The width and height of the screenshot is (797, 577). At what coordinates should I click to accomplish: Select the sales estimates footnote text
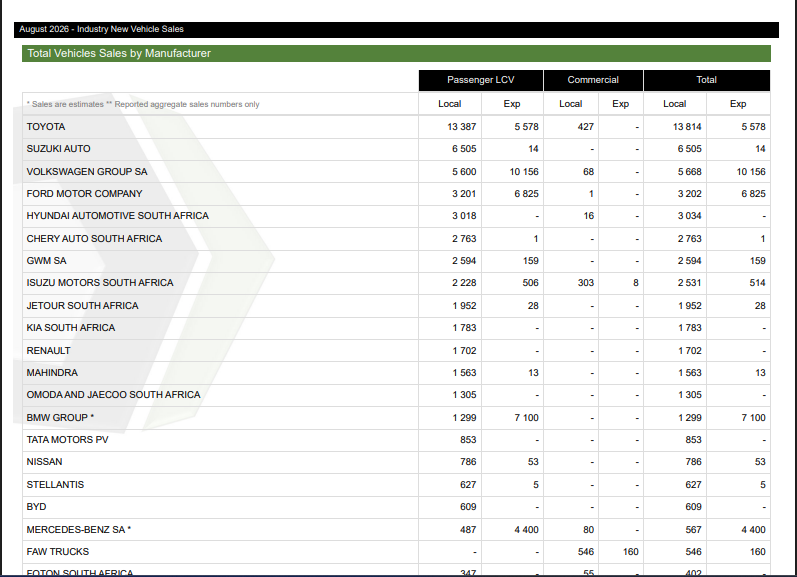point(143,104)
